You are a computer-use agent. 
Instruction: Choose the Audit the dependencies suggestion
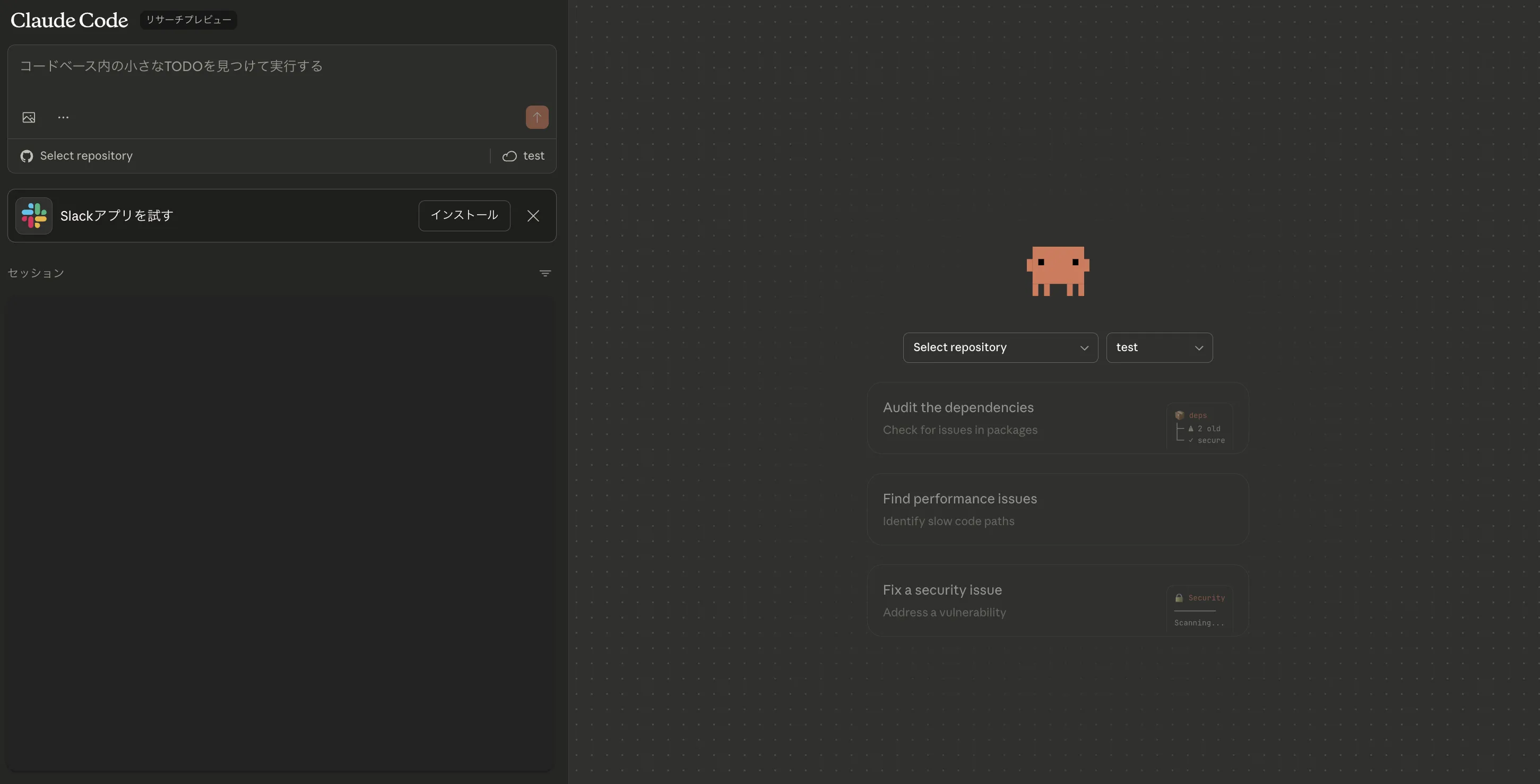[x=1016, y=419]
